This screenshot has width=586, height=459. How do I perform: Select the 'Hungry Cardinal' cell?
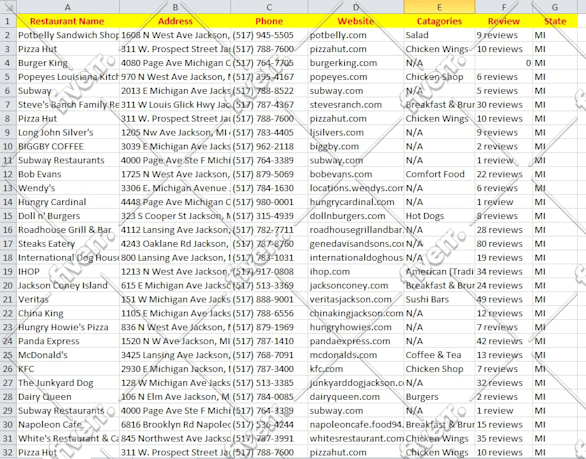[x=68, y=202]
